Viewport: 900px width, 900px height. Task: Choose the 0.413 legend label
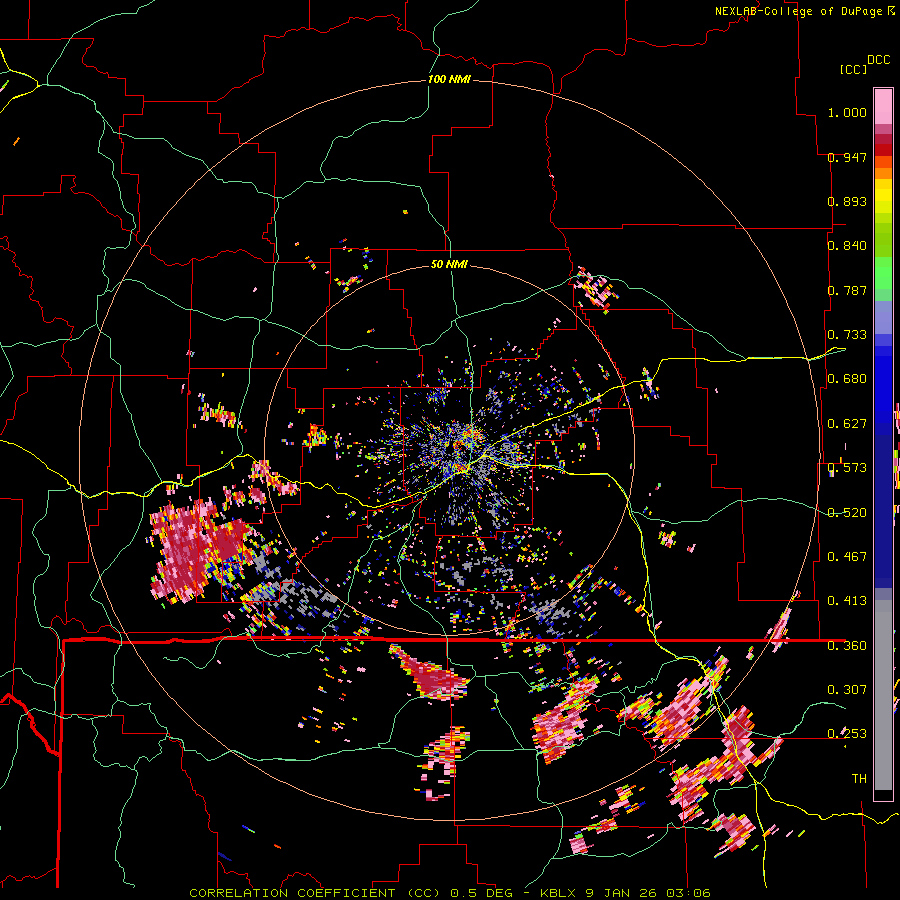(847, 601)
